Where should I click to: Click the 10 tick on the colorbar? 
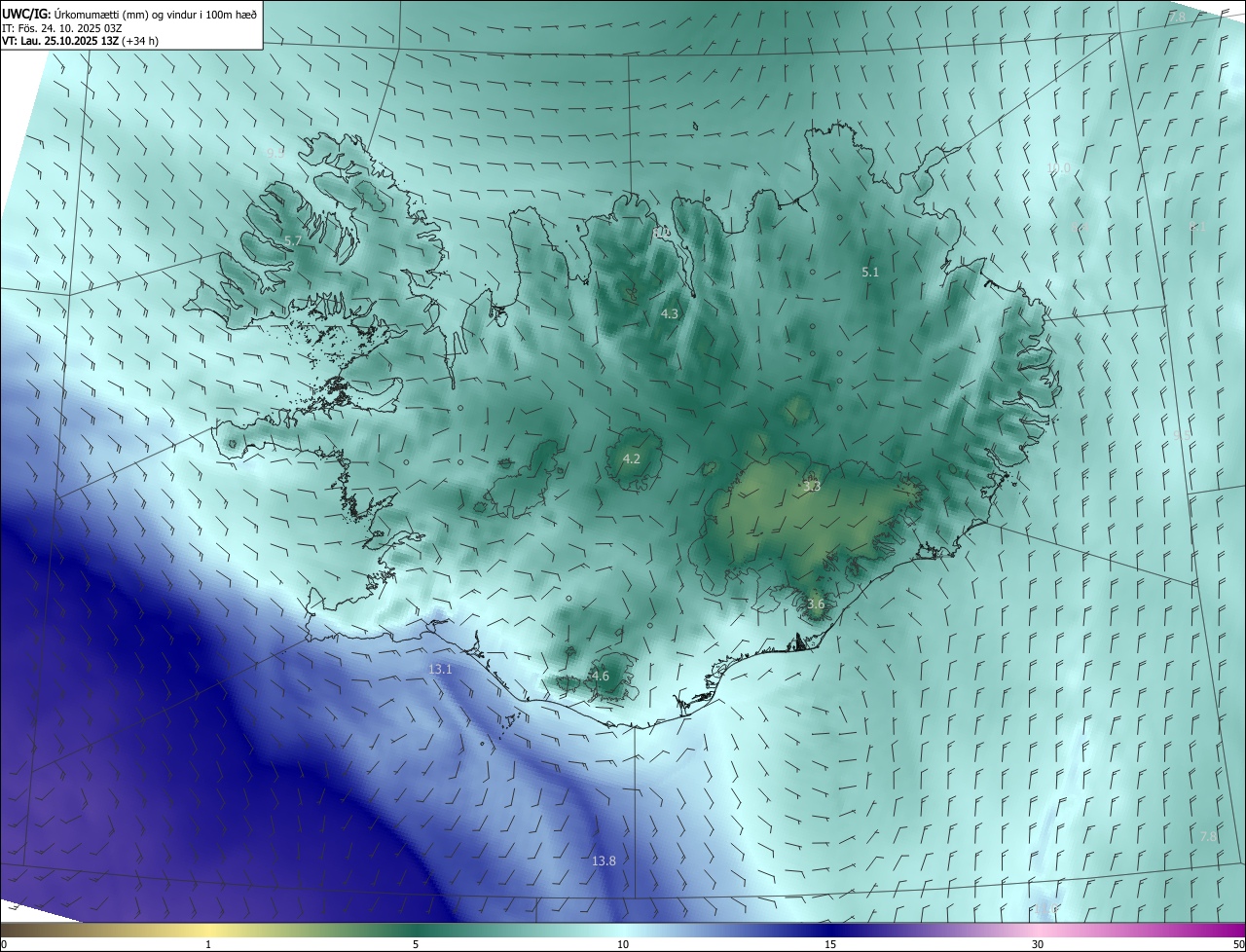pos(623,944)
